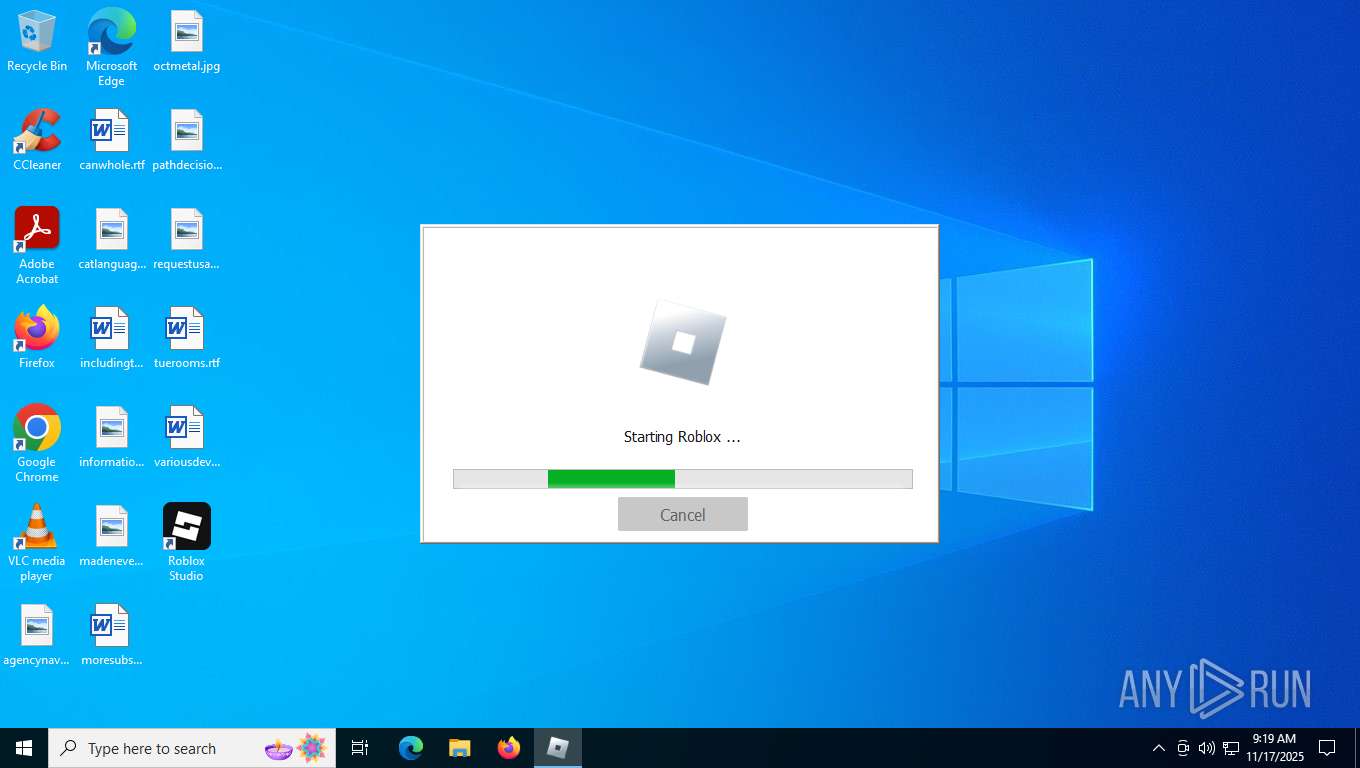Click the Meet Now tray icon

click(x=1183, y=748)
